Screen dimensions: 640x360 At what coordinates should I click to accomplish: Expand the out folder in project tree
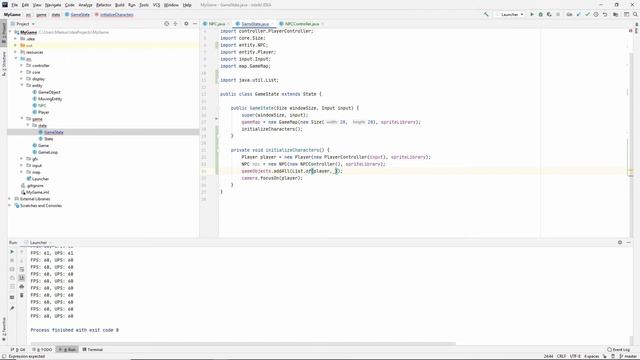coord(16,45)
